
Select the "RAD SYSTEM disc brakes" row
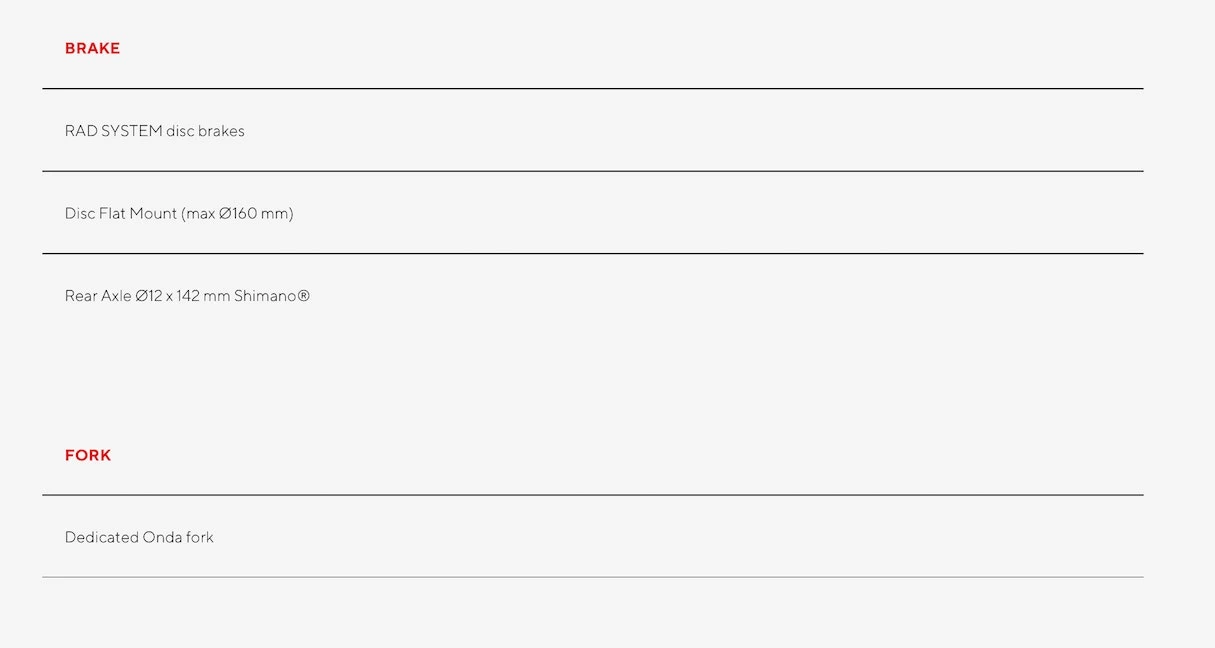[x=155, y=131]
